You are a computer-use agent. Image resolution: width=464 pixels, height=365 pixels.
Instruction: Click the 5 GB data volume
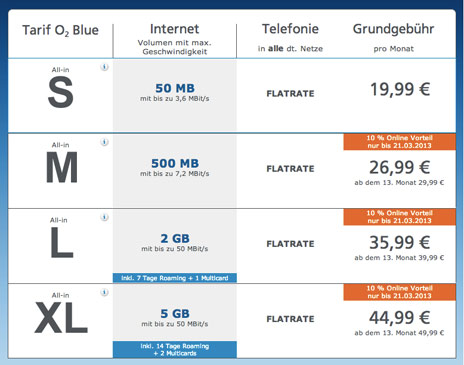175,314
